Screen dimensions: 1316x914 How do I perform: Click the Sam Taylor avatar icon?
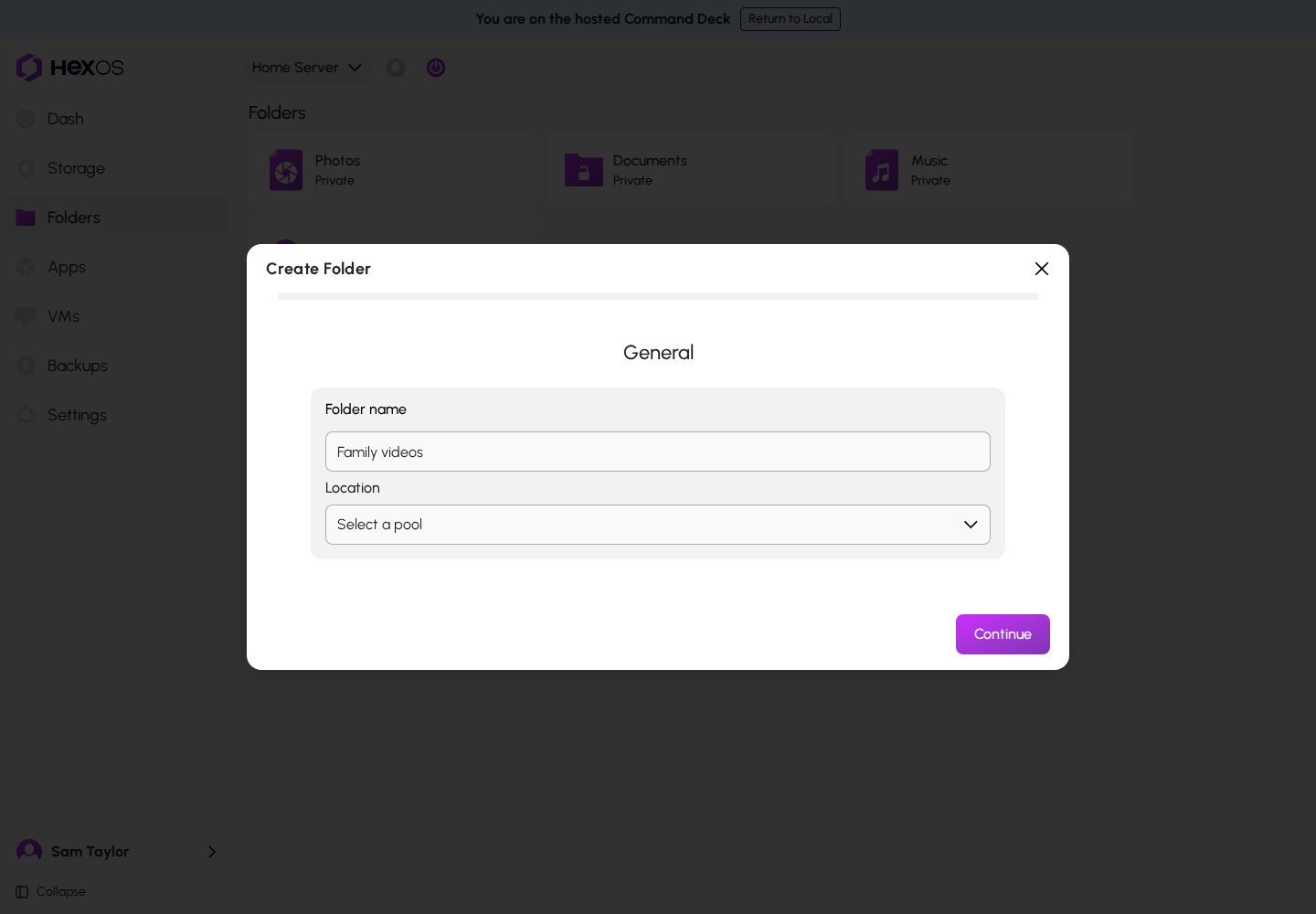coord(29,852)
